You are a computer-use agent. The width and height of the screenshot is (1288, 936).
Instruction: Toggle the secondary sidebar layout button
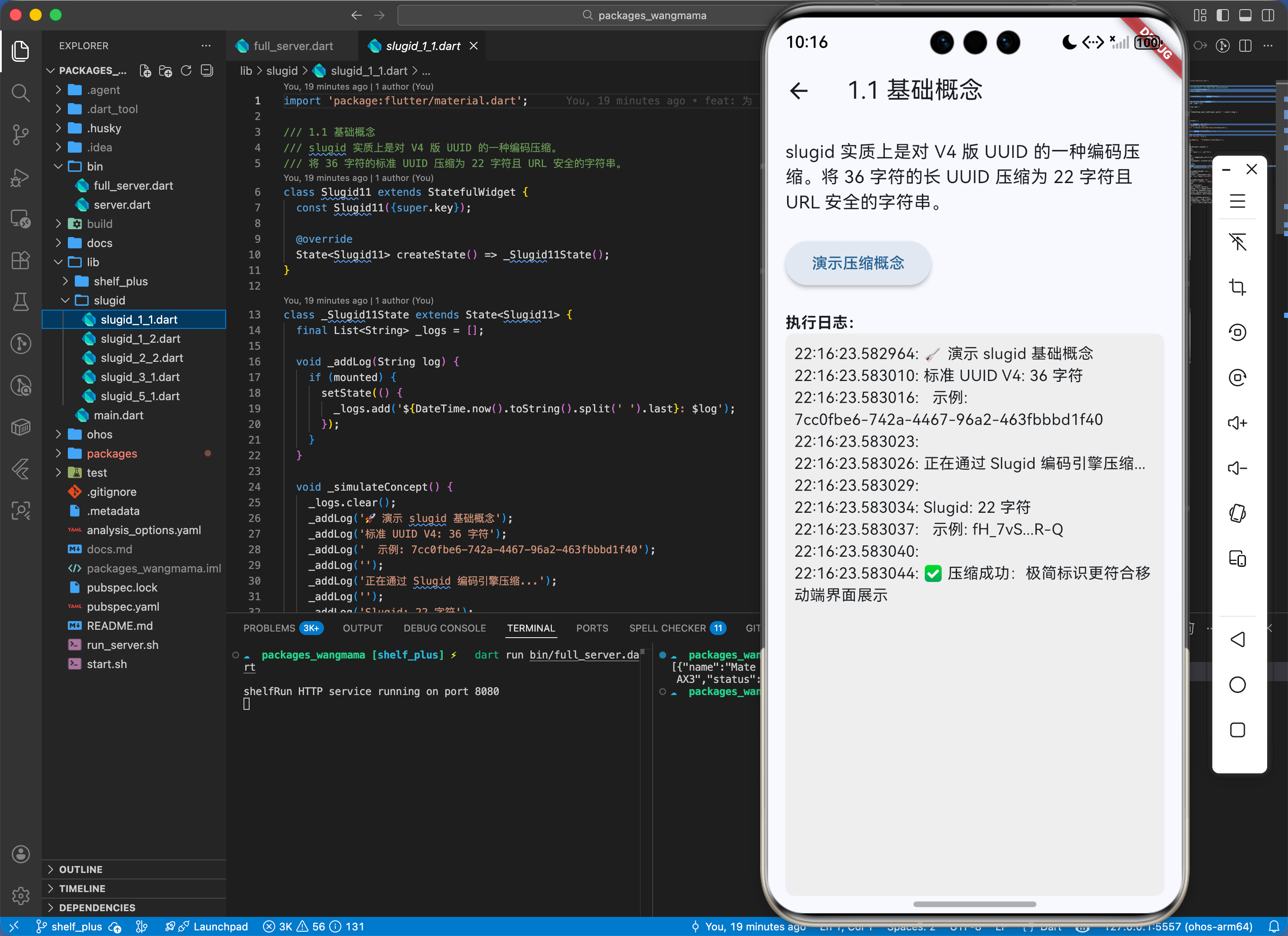(1268, 15)
